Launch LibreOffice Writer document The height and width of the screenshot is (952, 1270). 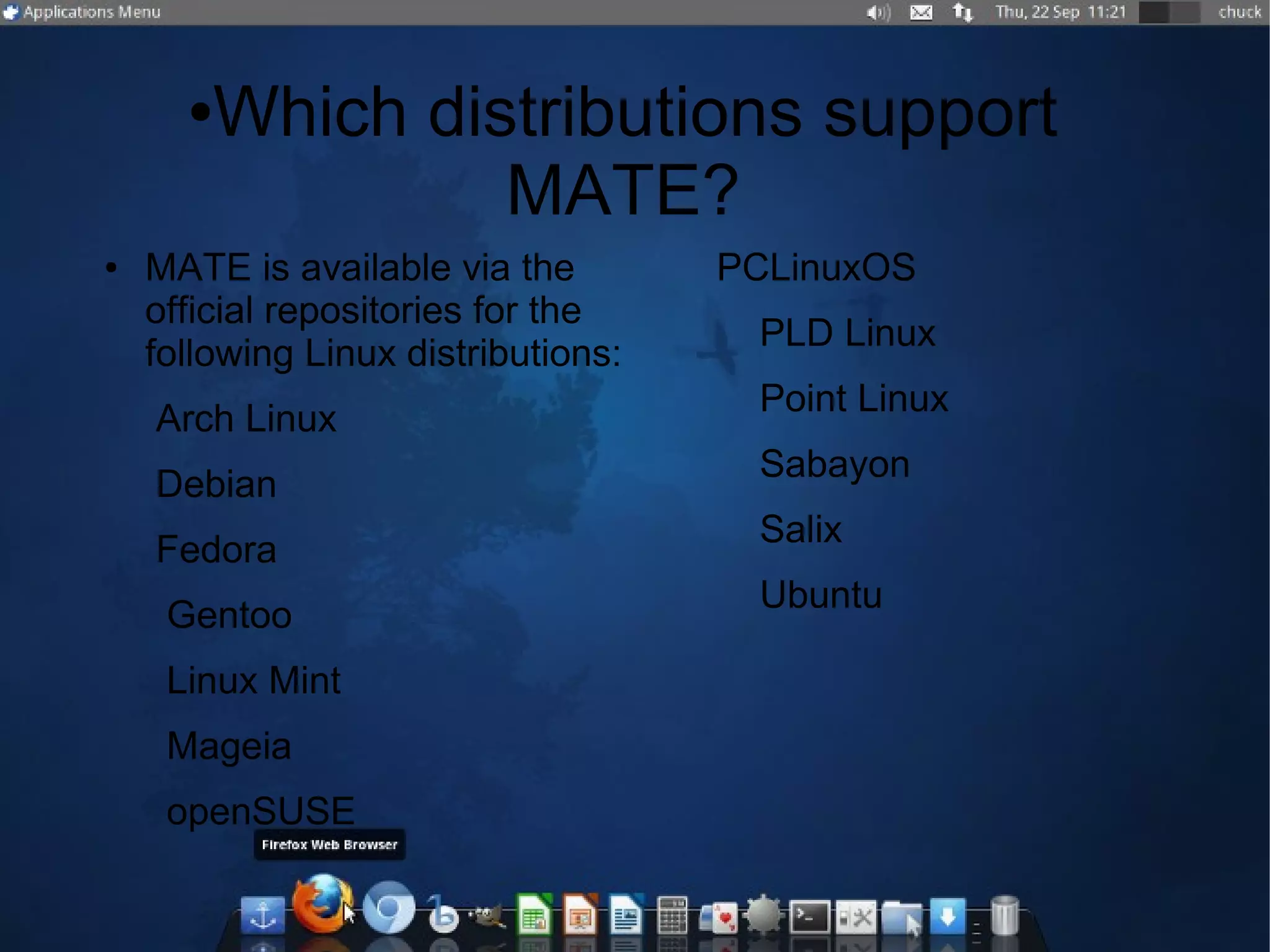coord(626,914)
